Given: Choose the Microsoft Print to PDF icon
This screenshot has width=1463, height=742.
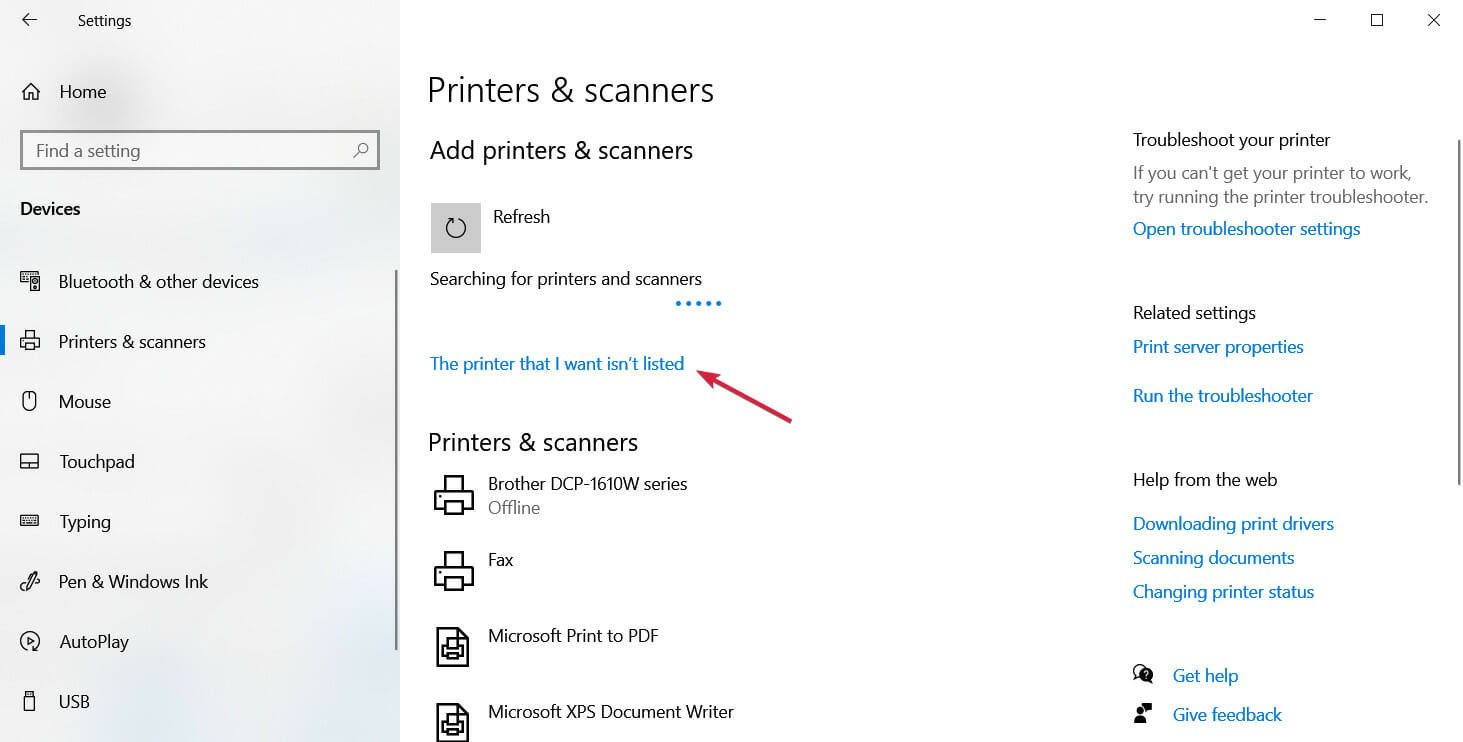Looking at the screenshot, I should pos(453,647).
